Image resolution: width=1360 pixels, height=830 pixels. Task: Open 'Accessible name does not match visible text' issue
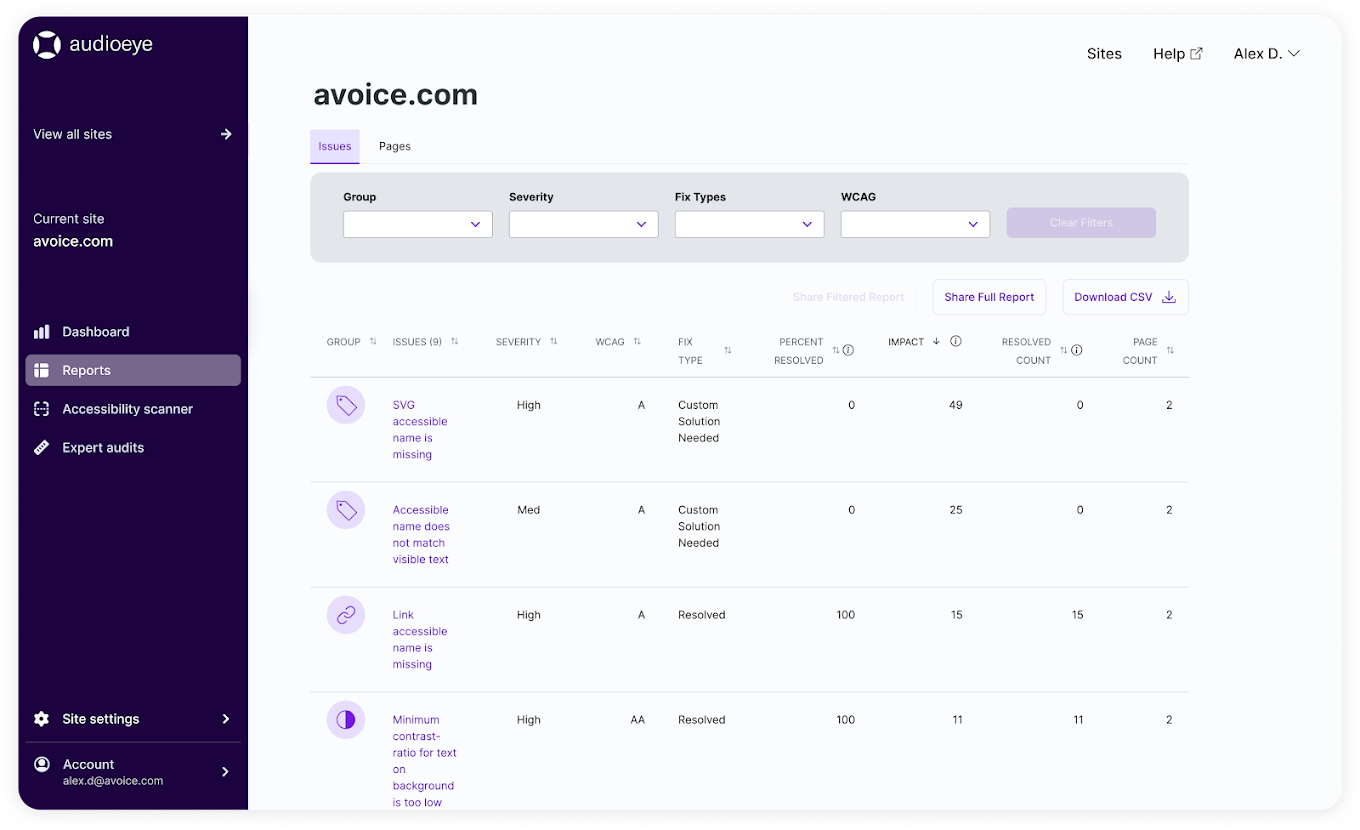pyautogui.click(x=421, y=535)
